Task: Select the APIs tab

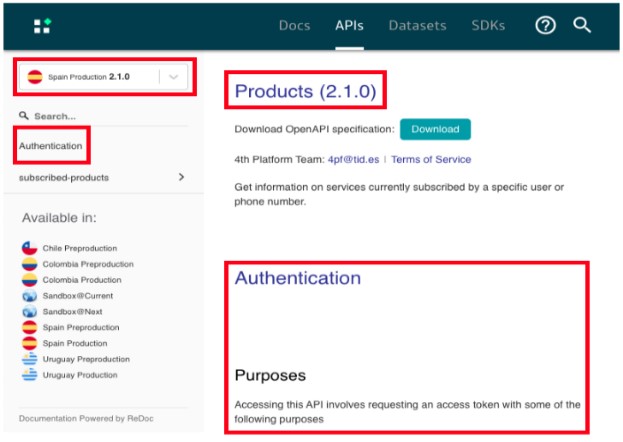Action: pos(349,25)
